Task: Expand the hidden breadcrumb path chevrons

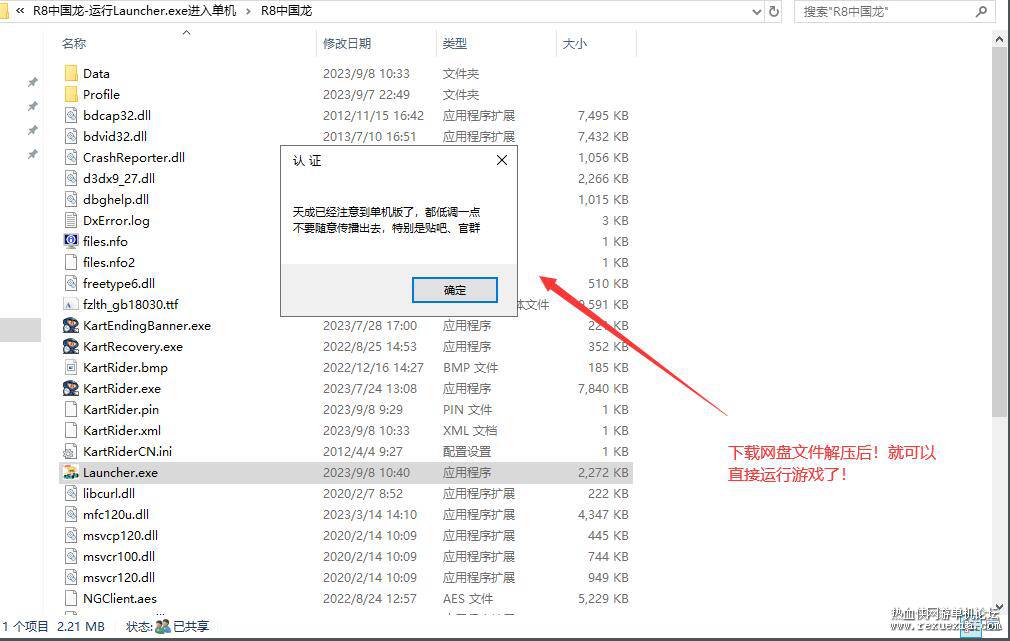Action: point(21,11)
